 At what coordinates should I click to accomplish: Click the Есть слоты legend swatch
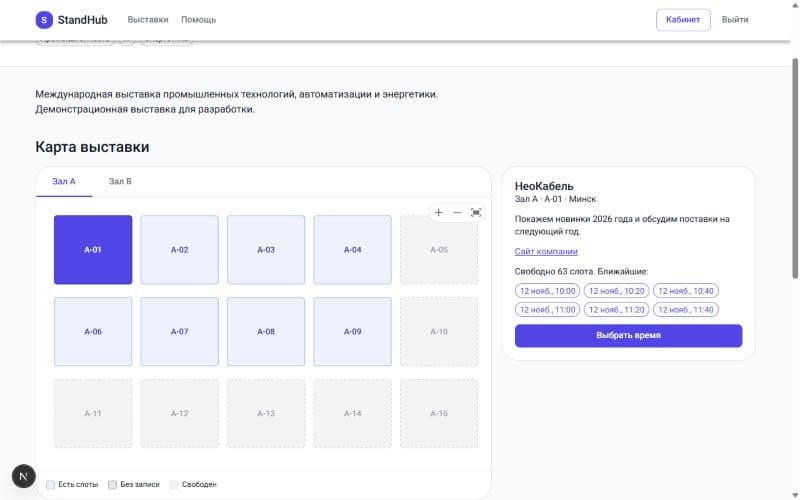click(51, 485)
